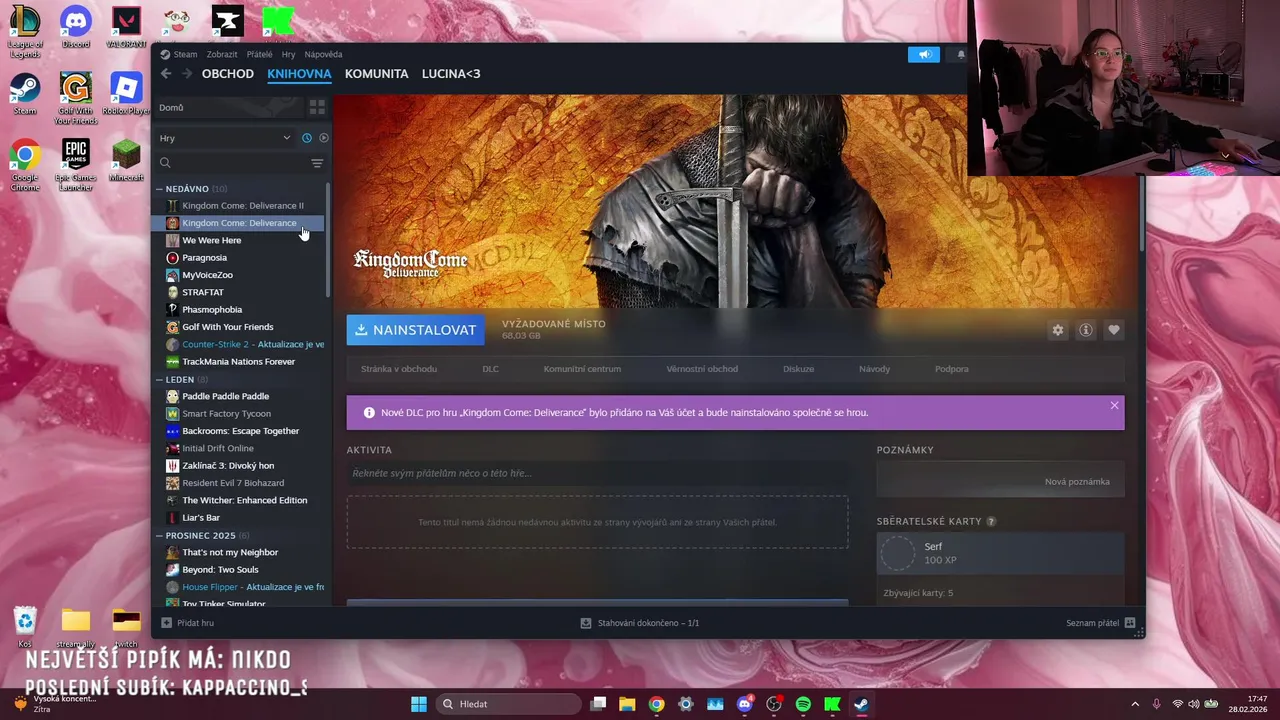Click recent activity clock filter icon
Viewport: 1280px width, 720px height.
307,138
